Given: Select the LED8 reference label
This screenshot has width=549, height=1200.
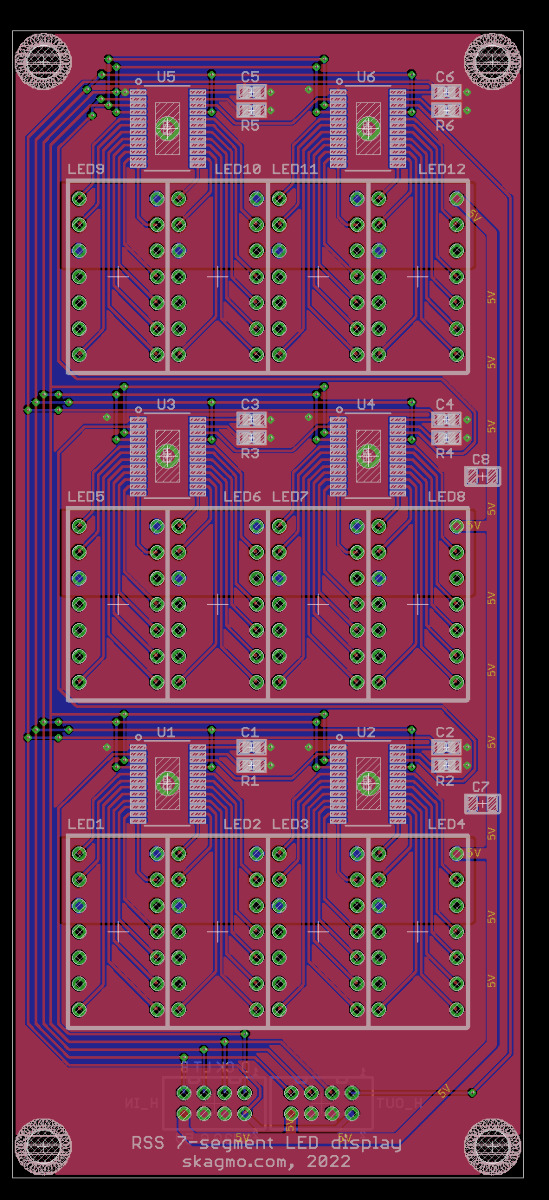Looking at the screenshot, I should [x=447, y=497].
